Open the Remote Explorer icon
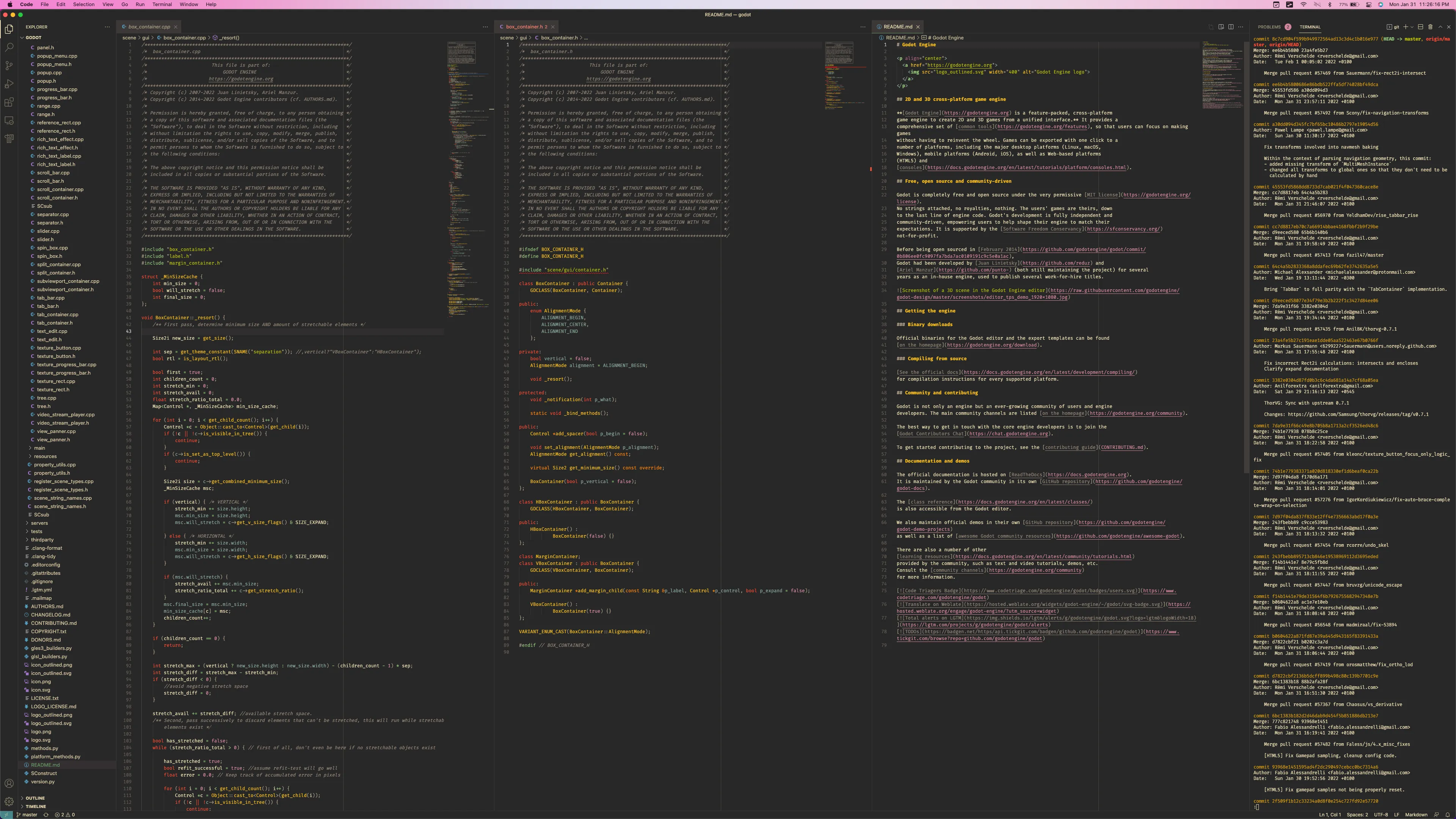Screen dimensions: 1456x819 coord(9,121)
